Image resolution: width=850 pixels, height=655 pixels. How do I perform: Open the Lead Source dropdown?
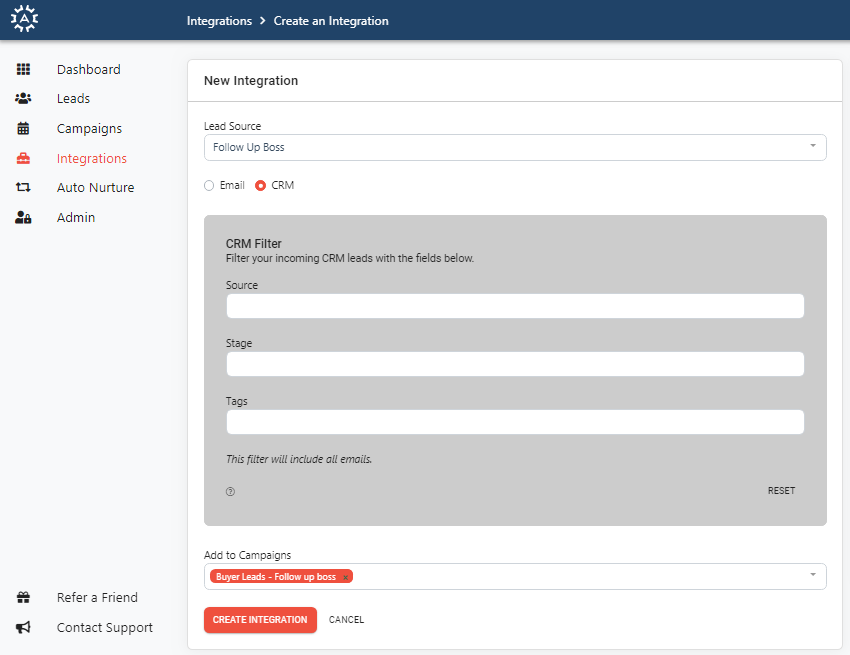[x=515, y=147]
